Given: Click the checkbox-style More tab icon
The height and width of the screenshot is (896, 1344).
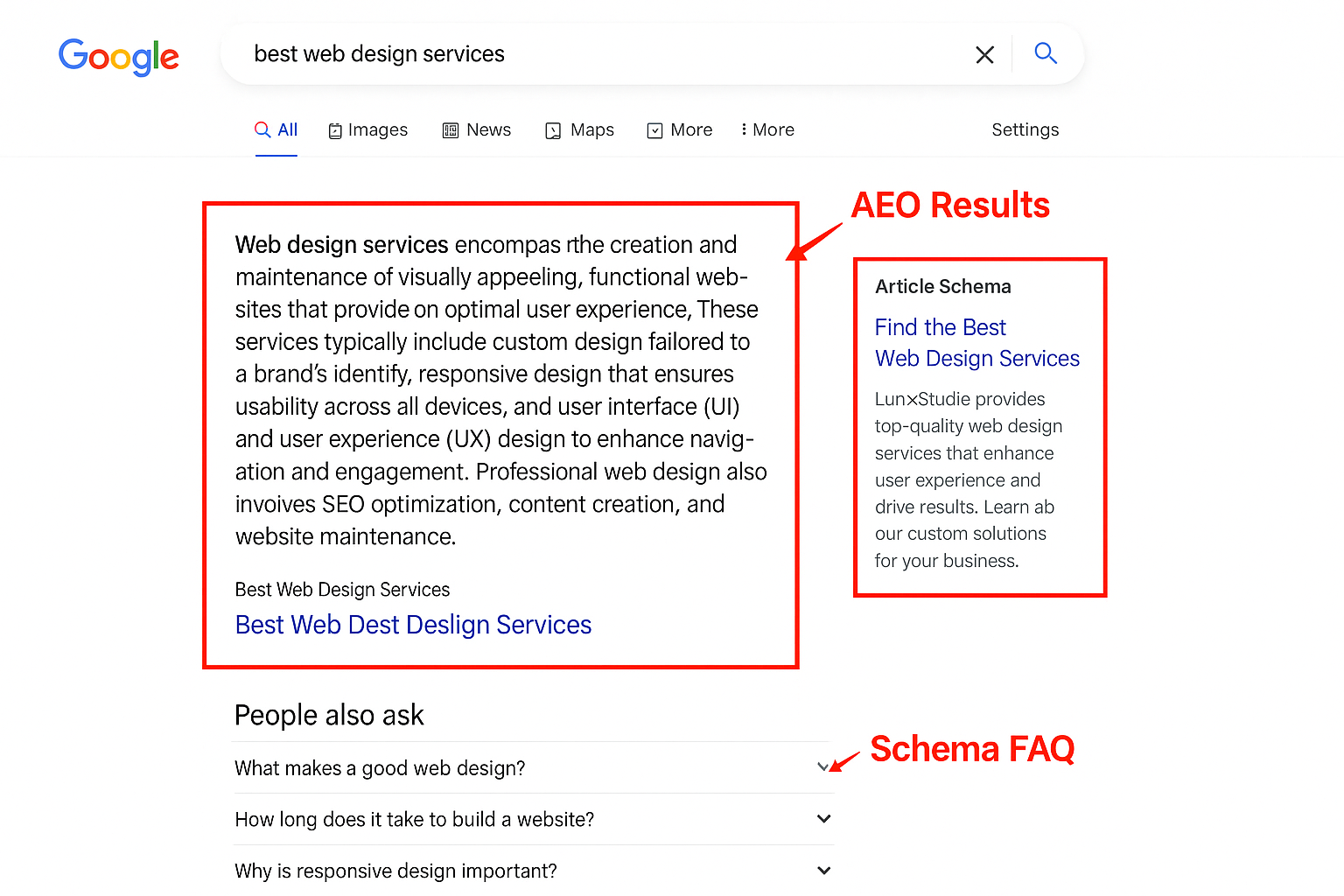Looking at the screenshot, I should (654, 130).
